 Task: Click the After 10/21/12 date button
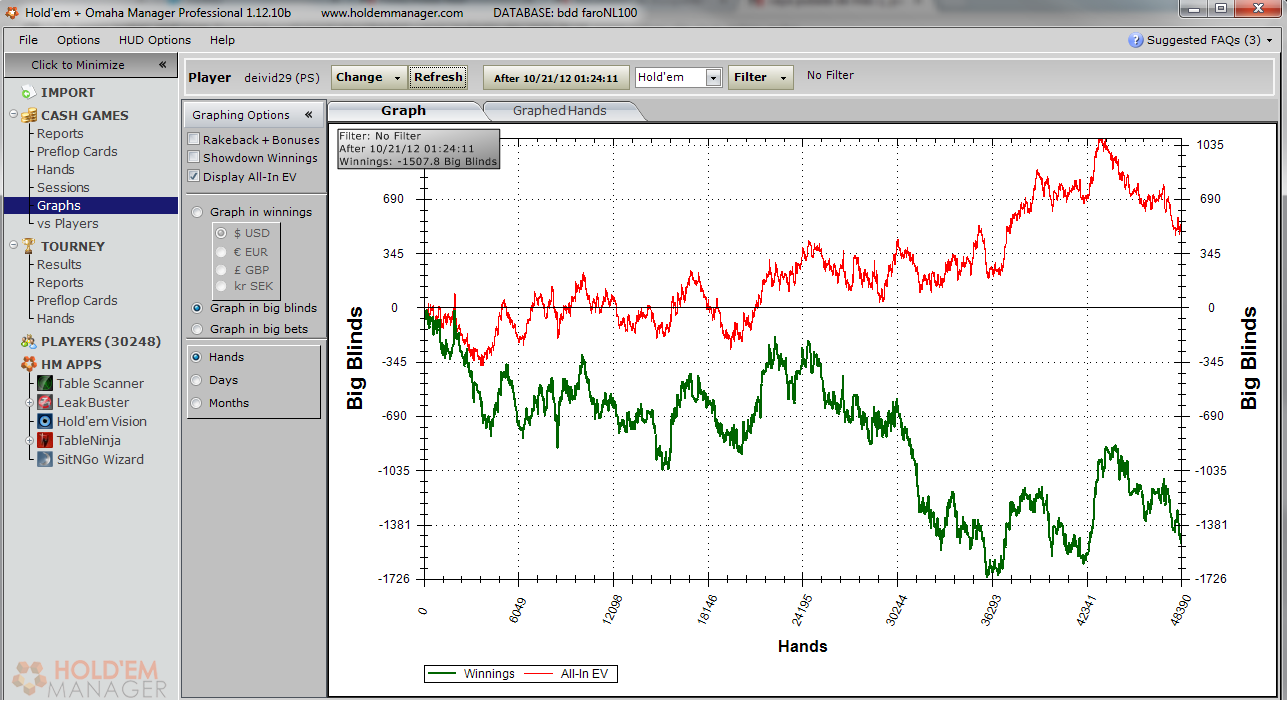pos(556,78)
